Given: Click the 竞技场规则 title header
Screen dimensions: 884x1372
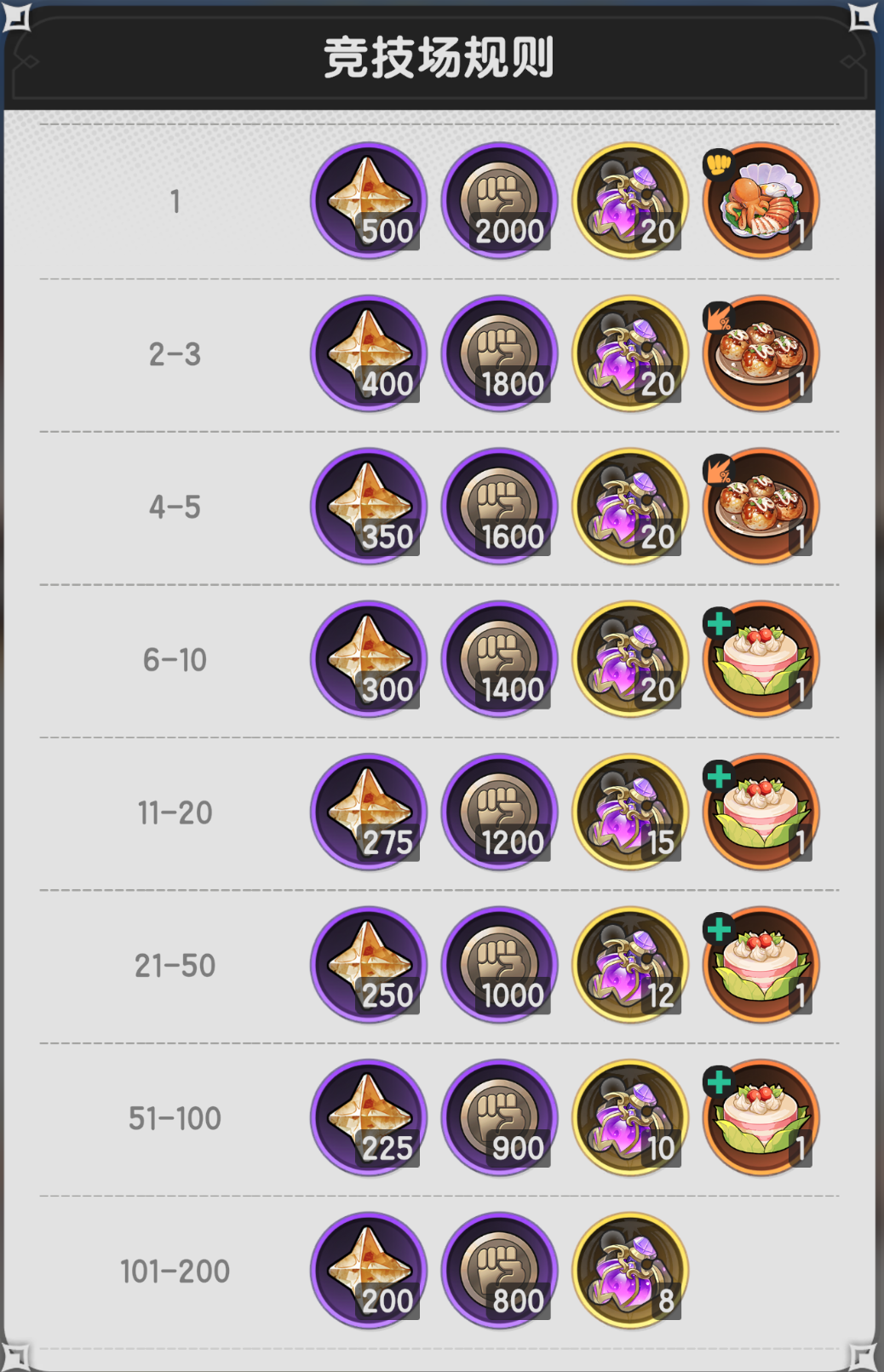Looking at the screenshot, I should click(x=439, y=58).
